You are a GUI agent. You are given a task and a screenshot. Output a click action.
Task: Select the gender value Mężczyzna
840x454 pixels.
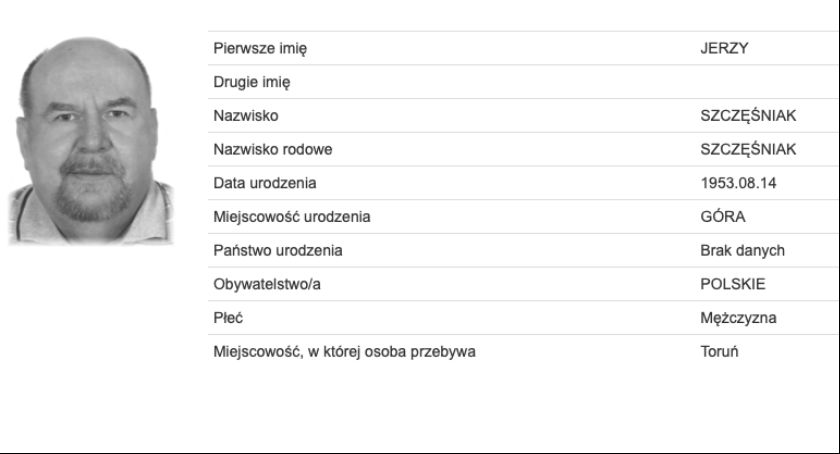pyautogui.click(x=738, y=318)
